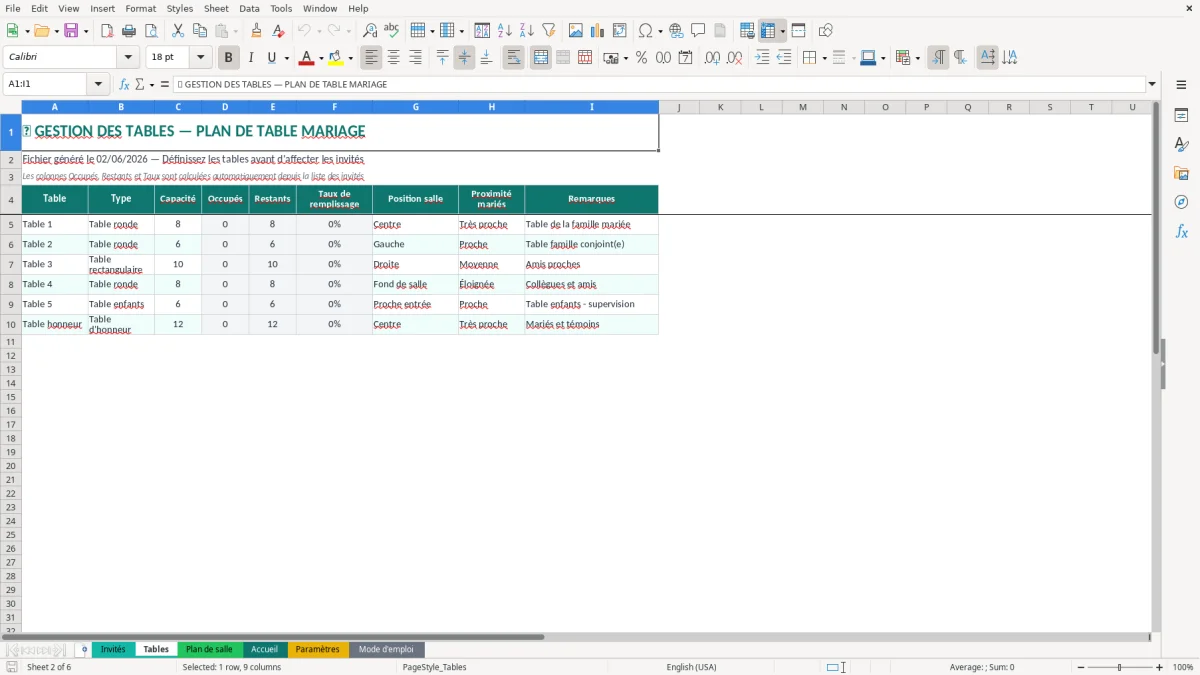Viewport: 1200px width, 675px height.
Task: Set Align Left
Action: [371, 58]
